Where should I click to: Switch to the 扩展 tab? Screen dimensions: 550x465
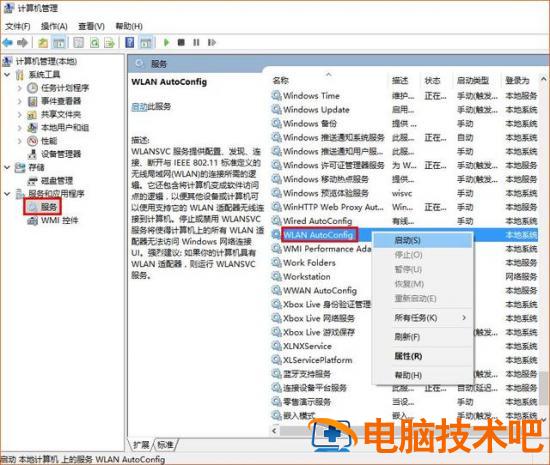click(141, 445)
